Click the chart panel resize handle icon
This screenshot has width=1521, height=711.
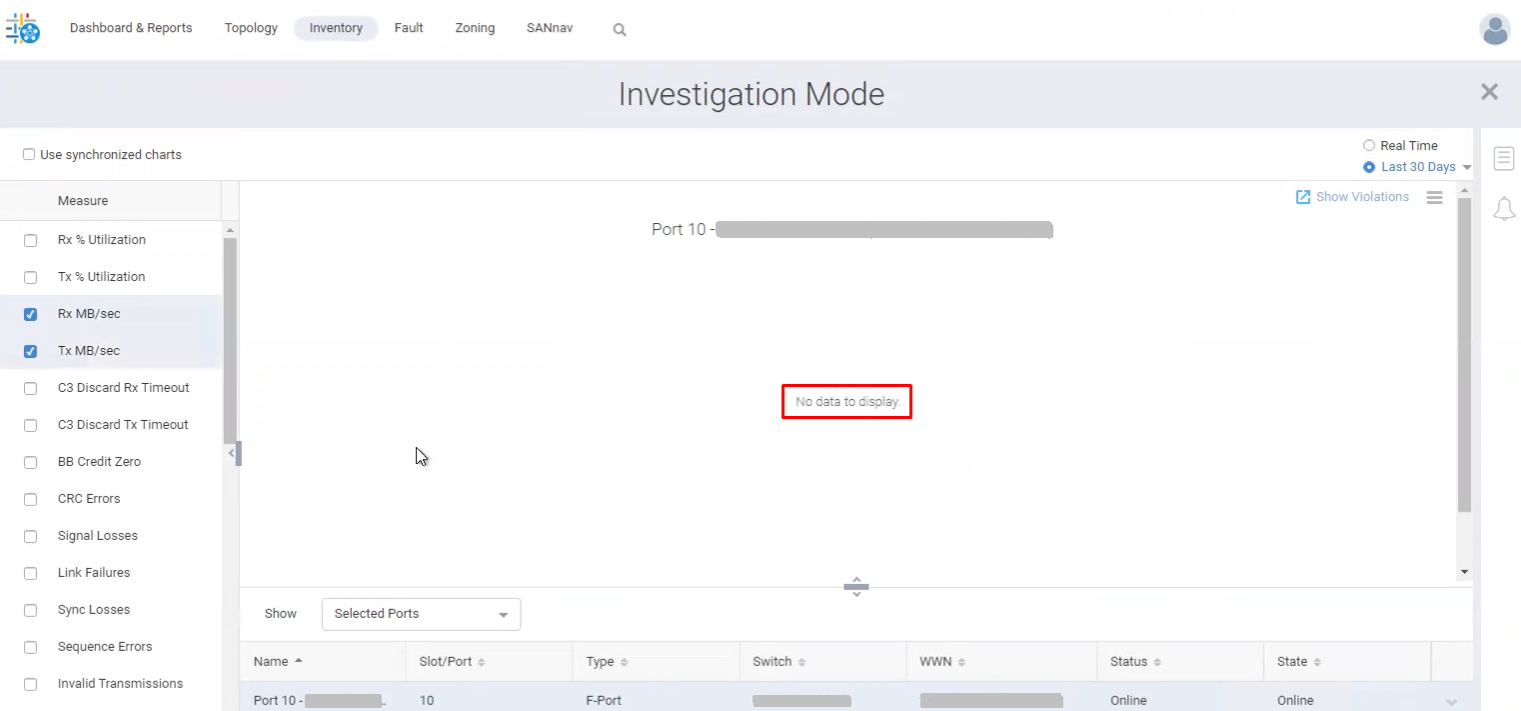(856, 587)
